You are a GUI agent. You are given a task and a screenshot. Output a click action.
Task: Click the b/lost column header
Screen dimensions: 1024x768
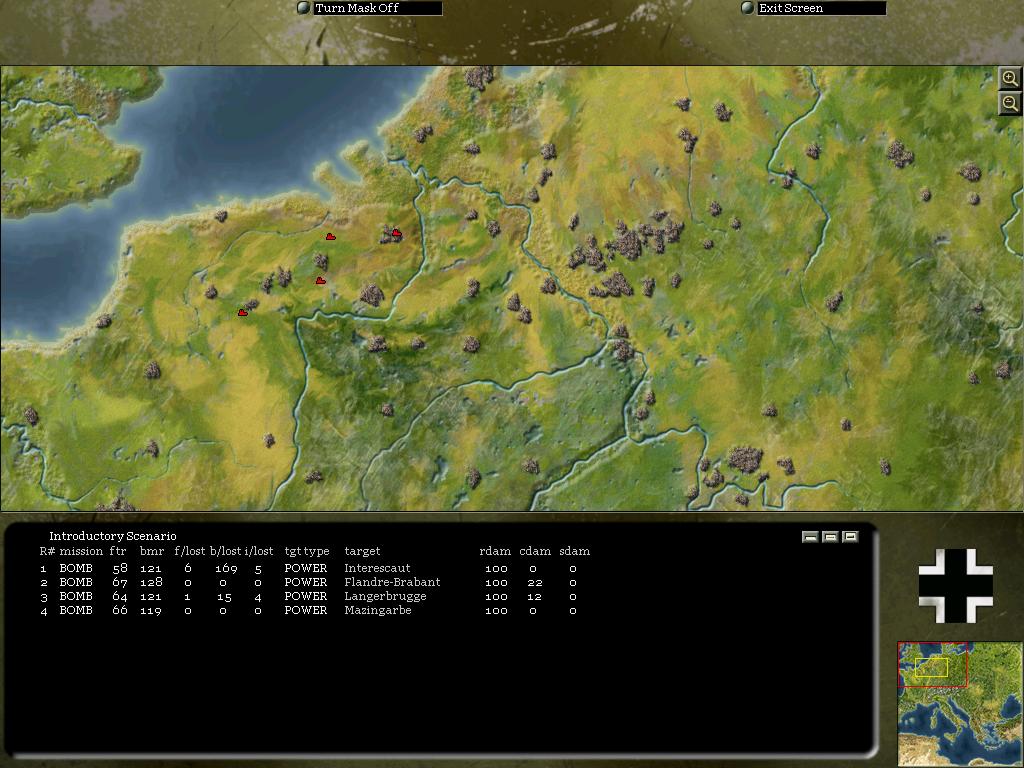point(225,551)
